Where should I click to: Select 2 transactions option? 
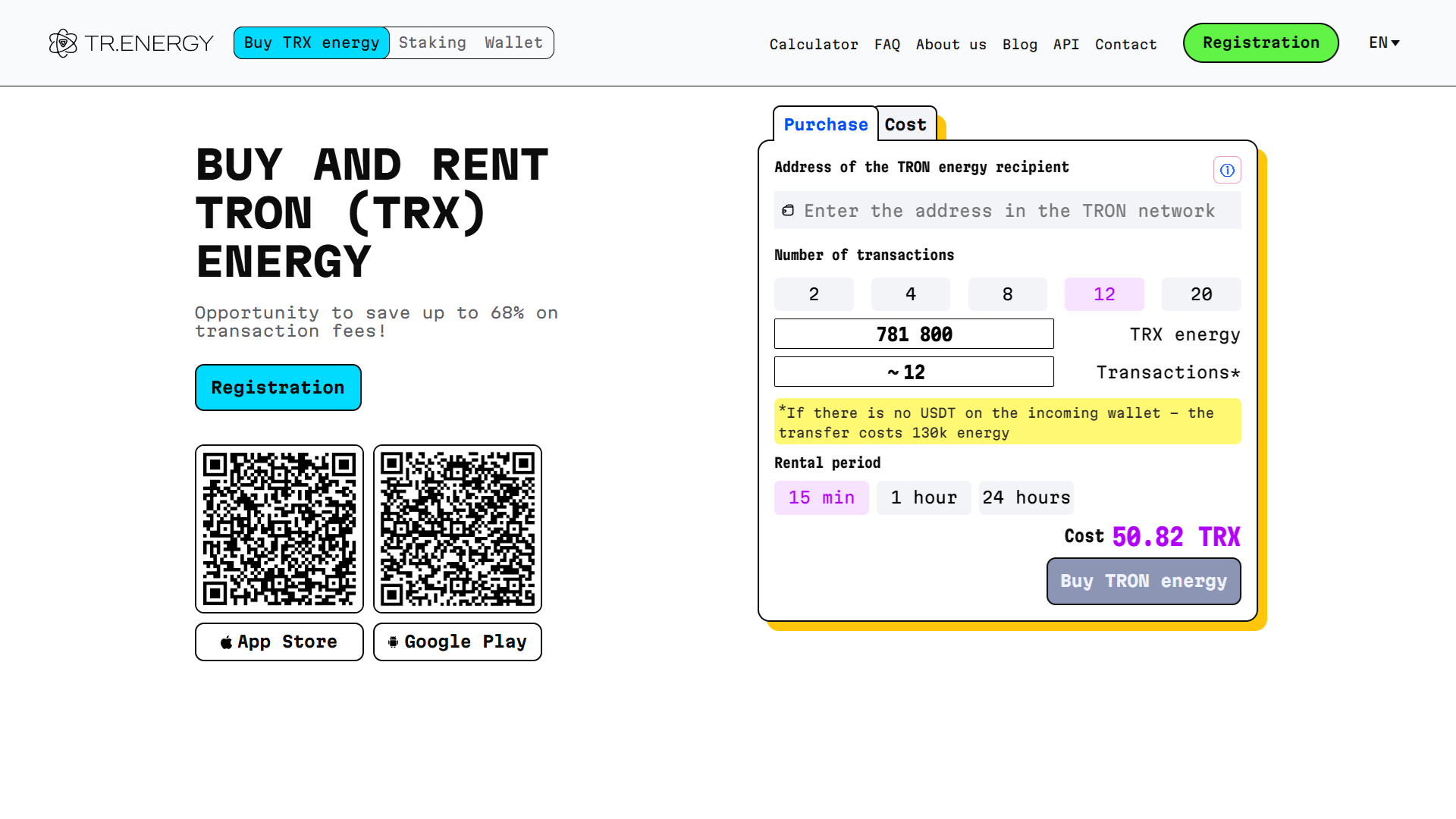click(814, 294)
